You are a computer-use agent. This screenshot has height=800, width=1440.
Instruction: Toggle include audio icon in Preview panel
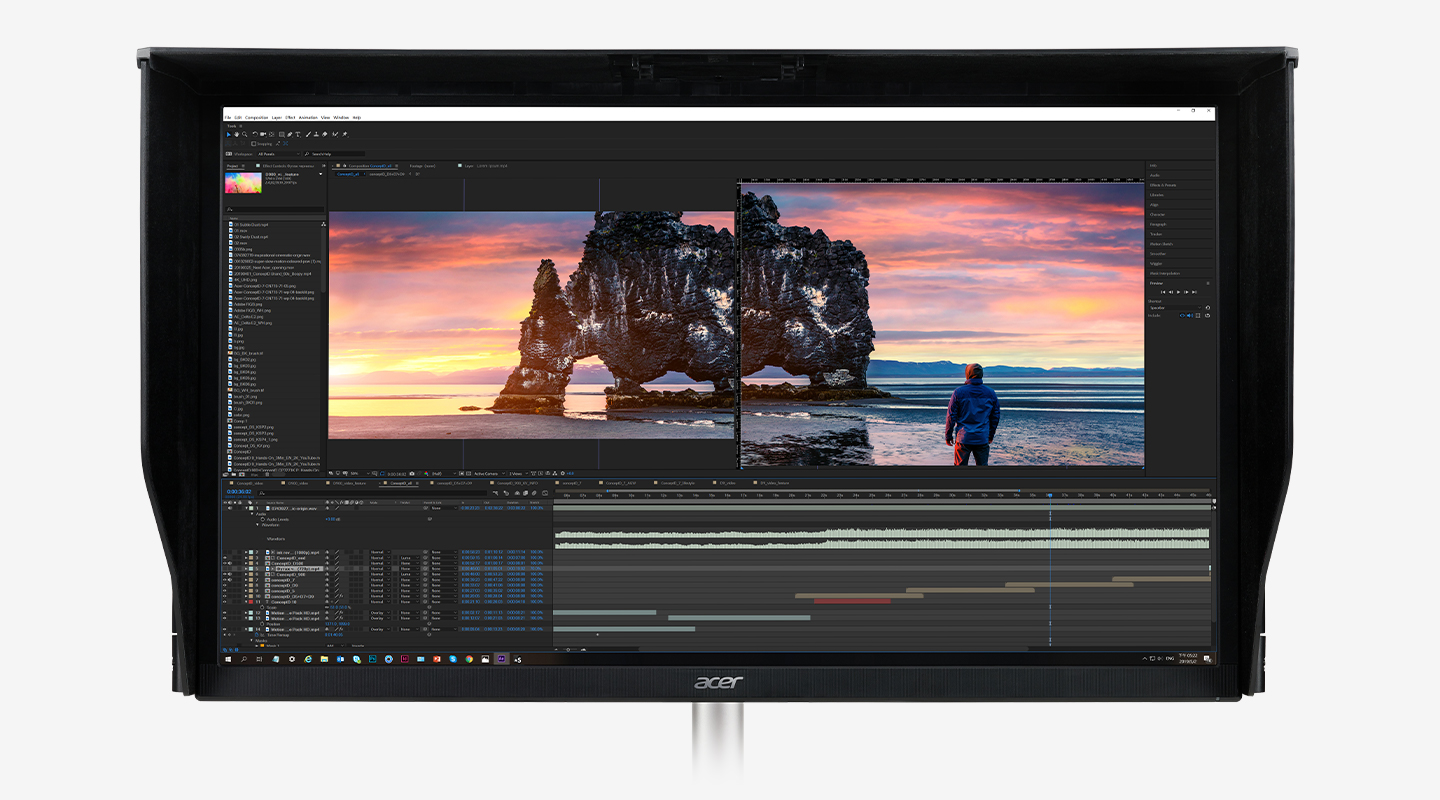point(1189,316)
